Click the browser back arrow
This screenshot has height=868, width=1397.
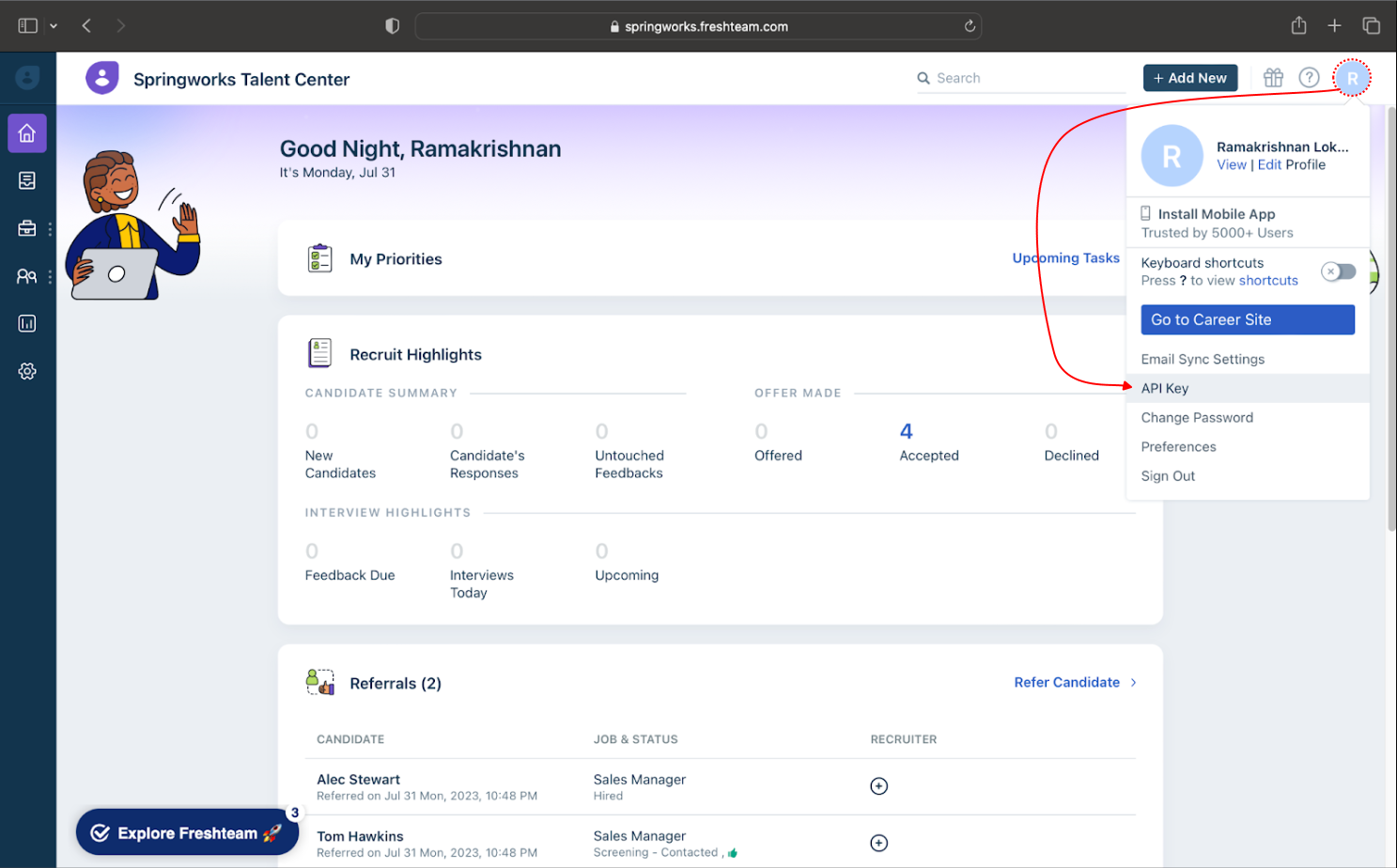[x=86, y=25]
